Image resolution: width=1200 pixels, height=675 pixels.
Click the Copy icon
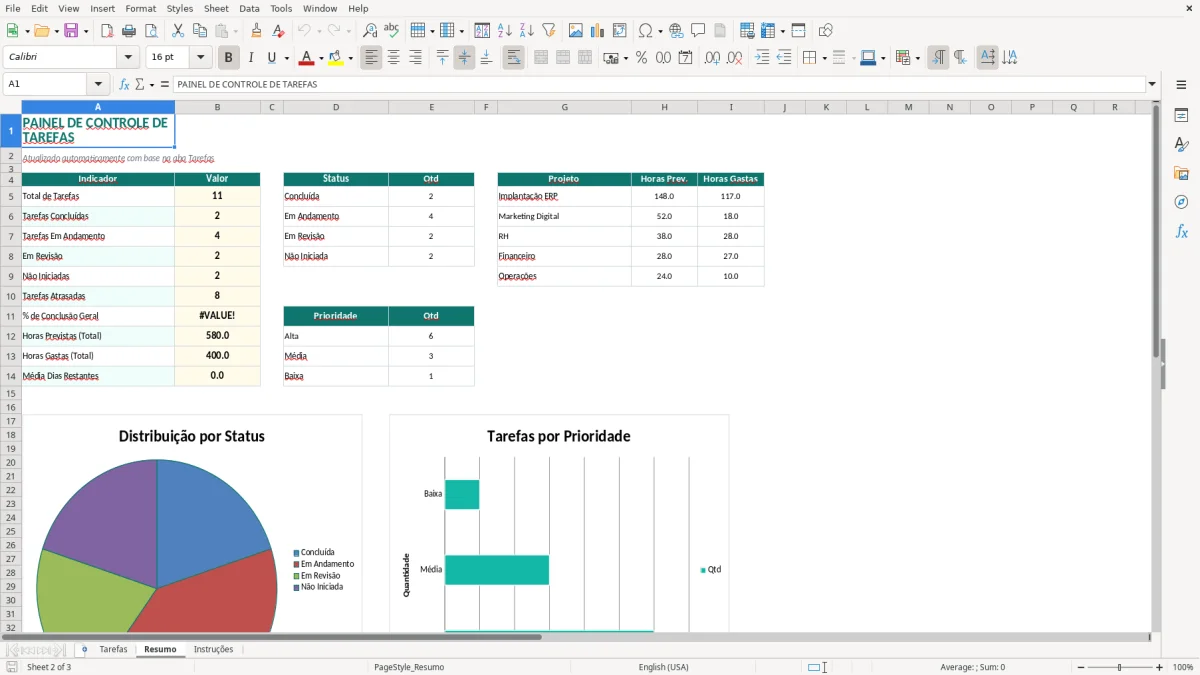199,31
